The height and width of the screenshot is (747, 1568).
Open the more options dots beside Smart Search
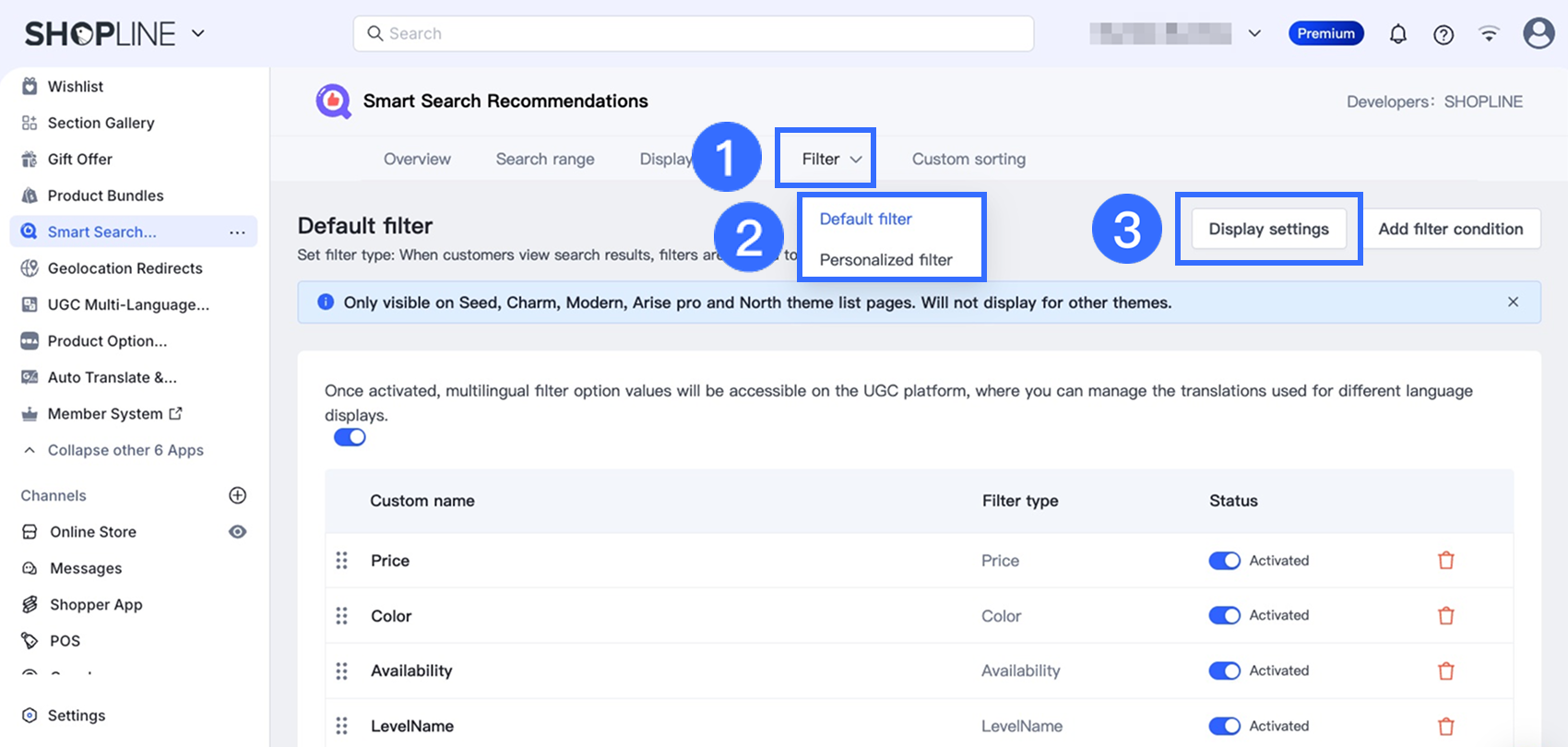click(x=237, y=232)
